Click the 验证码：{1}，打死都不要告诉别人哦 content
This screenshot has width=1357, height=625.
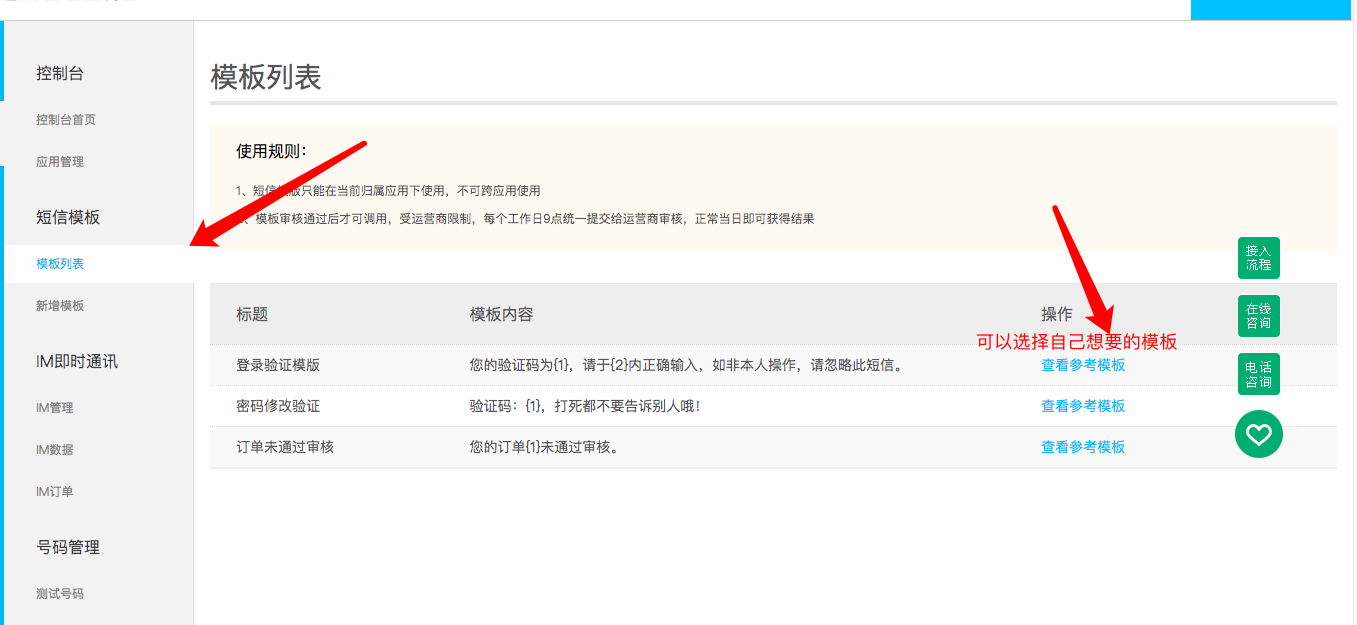(x=584, y=406)
